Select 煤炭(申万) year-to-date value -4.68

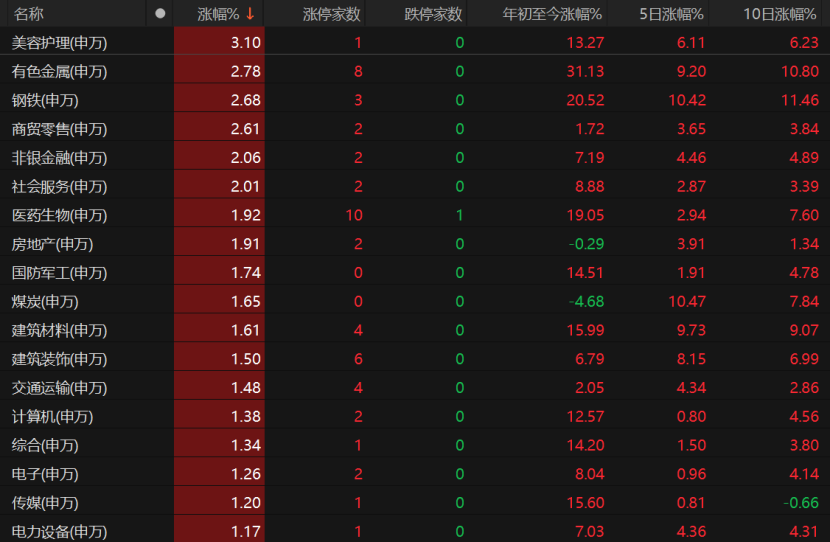coord(586,302)
